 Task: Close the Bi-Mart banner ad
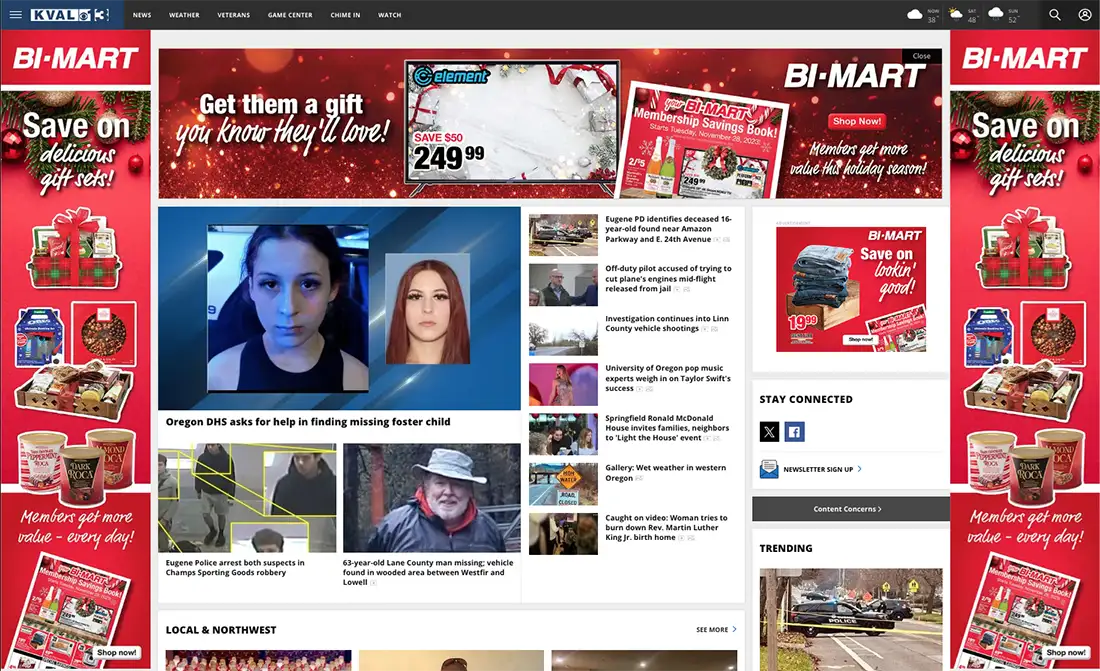coord(922,56)
